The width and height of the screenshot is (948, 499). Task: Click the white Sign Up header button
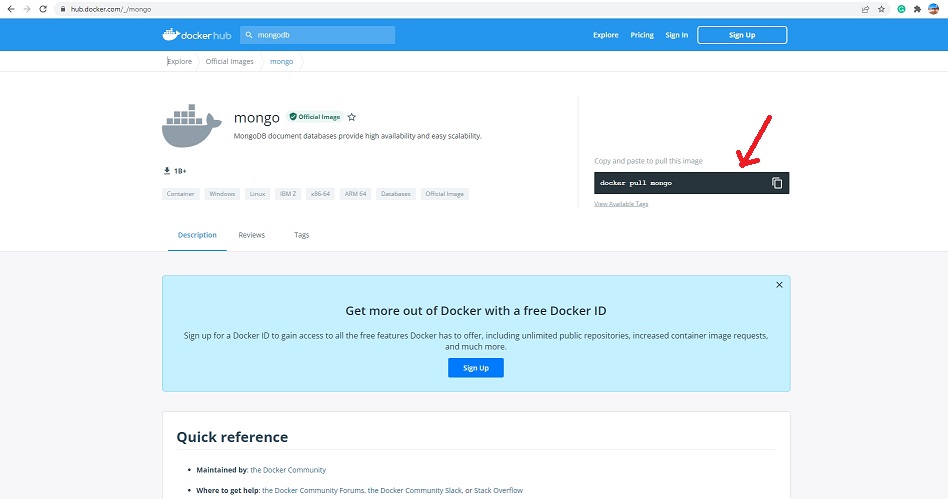(741, 35)
